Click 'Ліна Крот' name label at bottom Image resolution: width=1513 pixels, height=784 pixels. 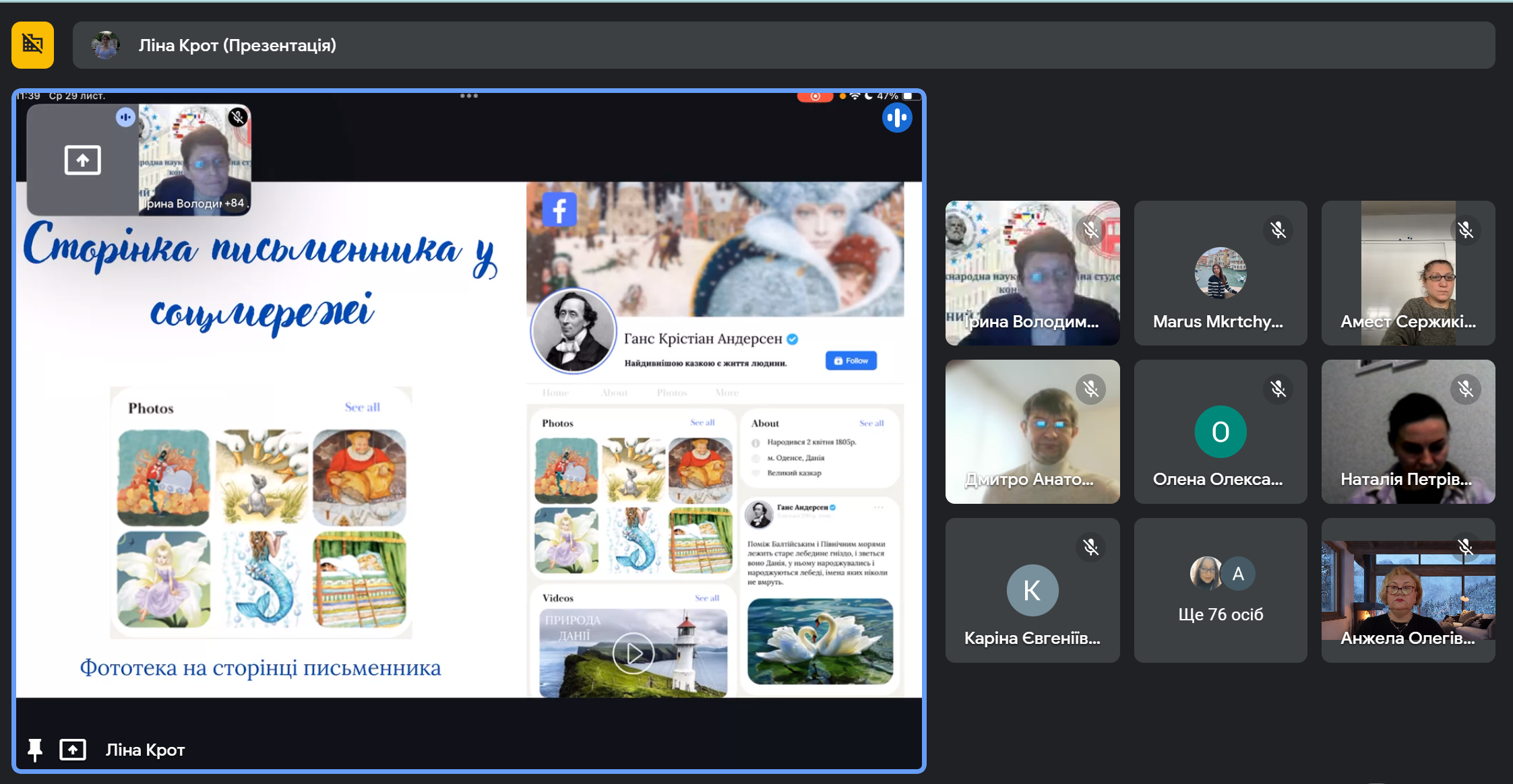coord(145,750)
